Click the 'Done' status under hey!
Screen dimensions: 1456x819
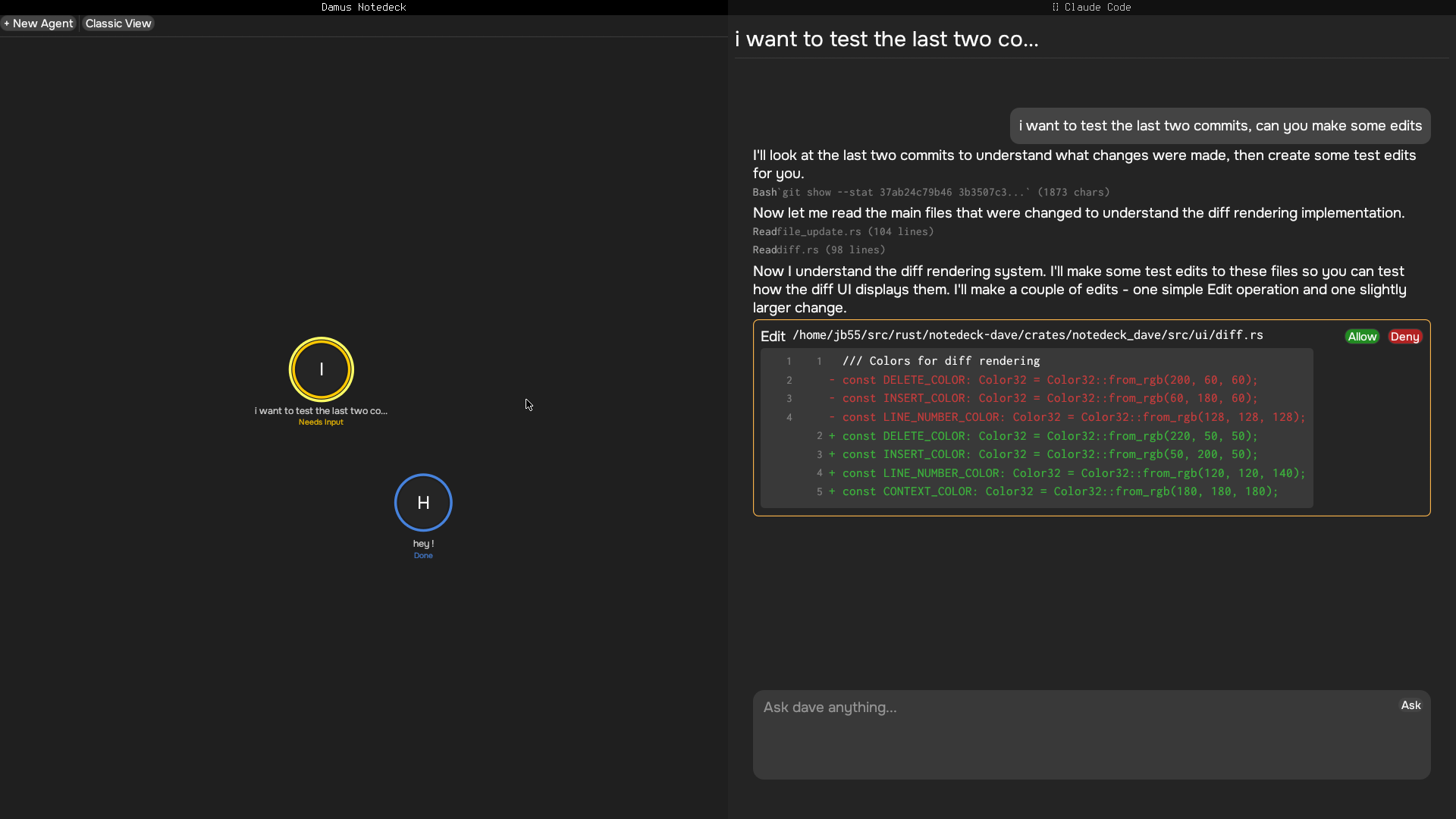[x=423, y=556]
